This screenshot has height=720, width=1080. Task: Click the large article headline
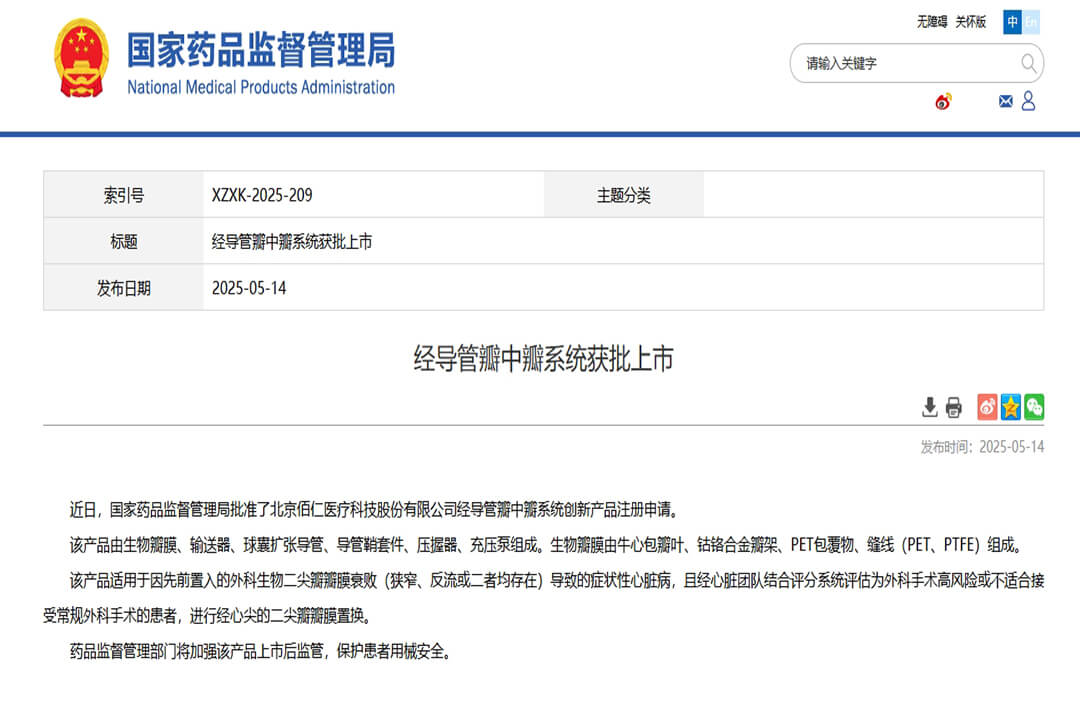click(543, 358)
